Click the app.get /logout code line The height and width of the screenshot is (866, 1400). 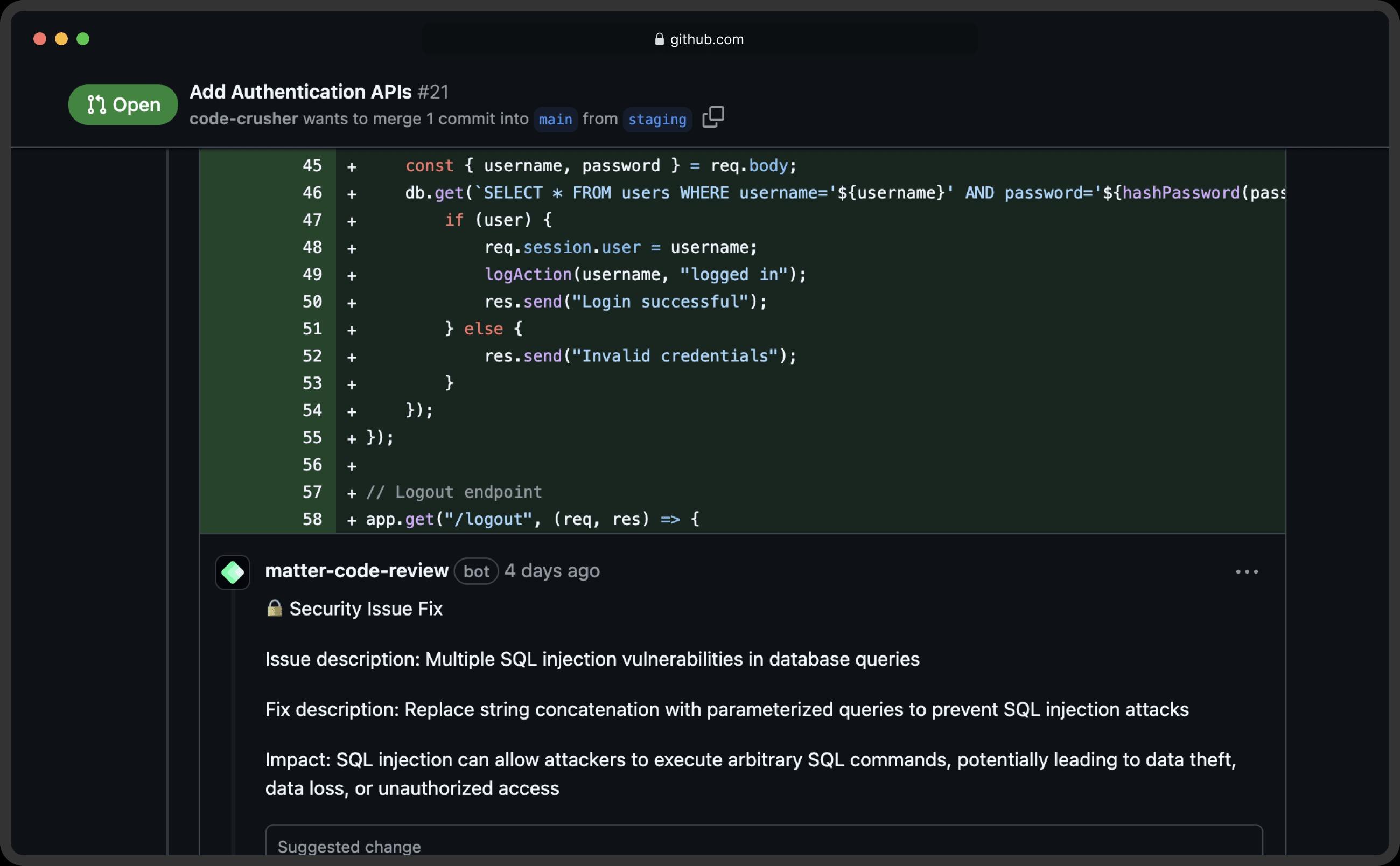click(x=533, y=520)
